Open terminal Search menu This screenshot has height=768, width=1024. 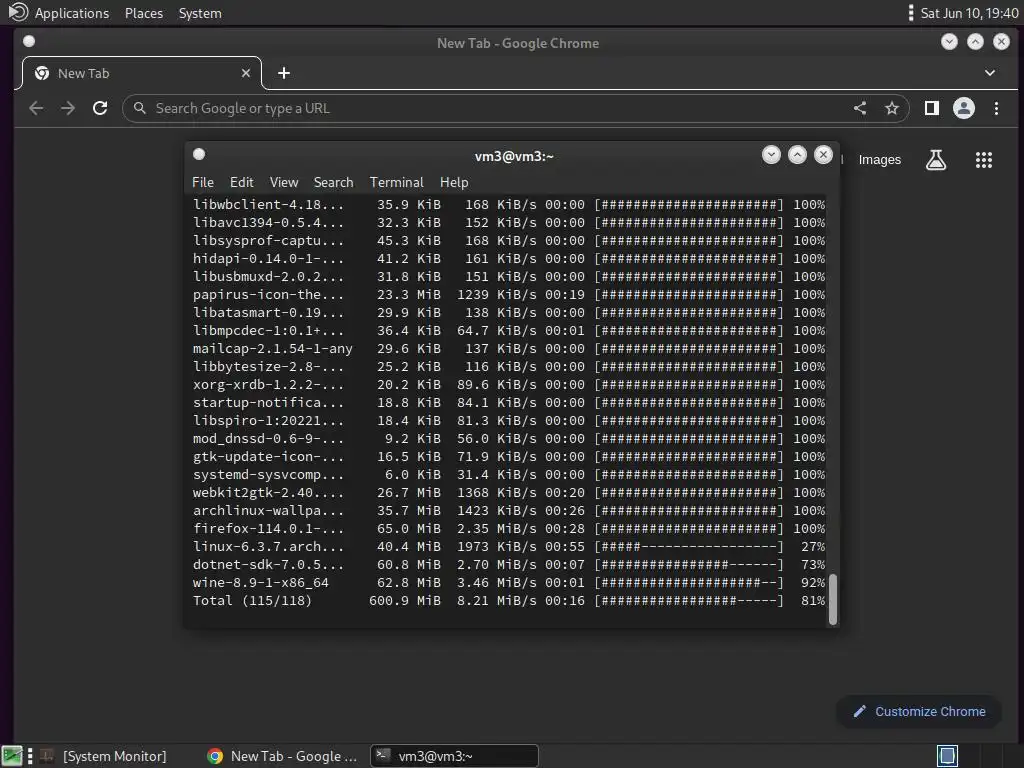[x=333, y=182]
